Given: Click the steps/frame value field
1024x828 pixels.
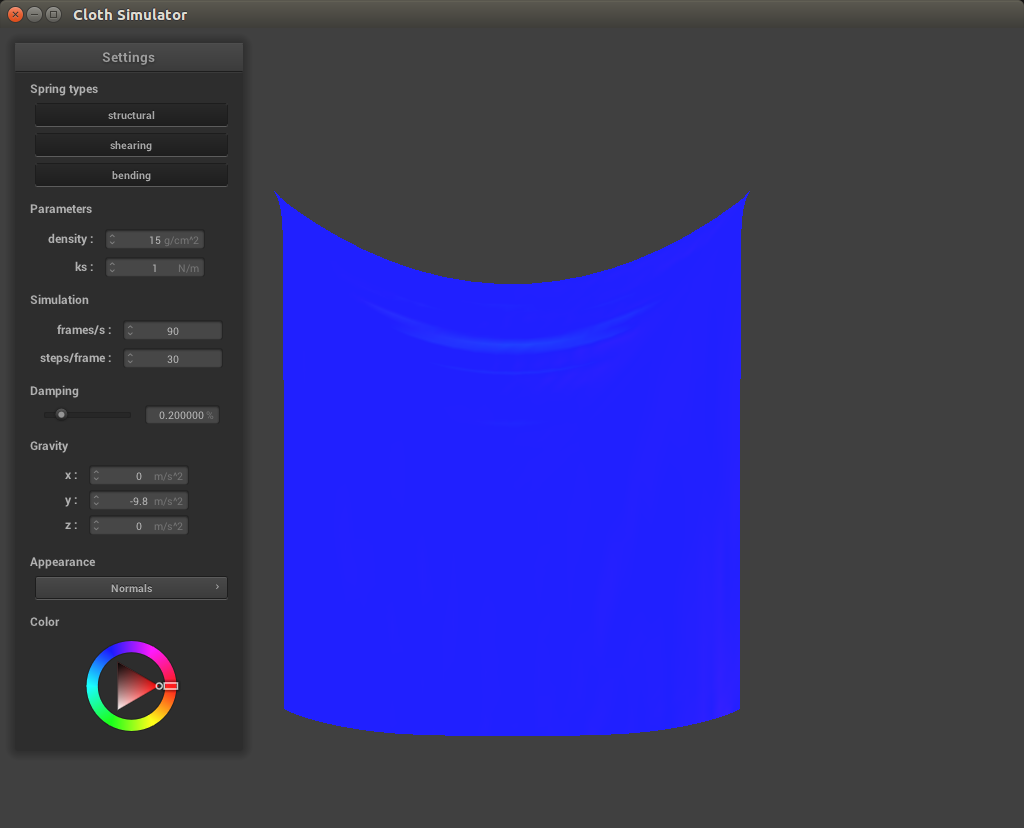Looking at the screenshot, I should (173, 358).
